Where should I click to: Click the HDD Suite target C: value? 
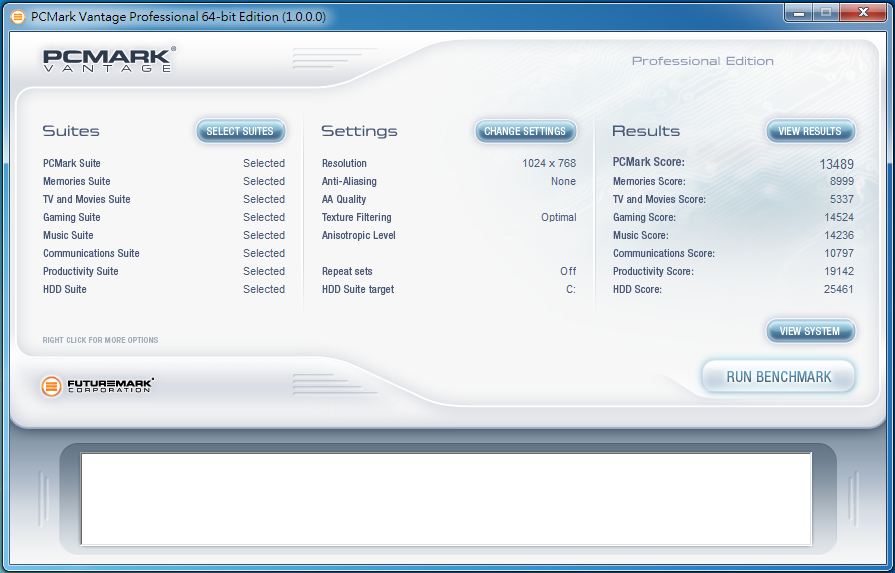tap(570, 289)
